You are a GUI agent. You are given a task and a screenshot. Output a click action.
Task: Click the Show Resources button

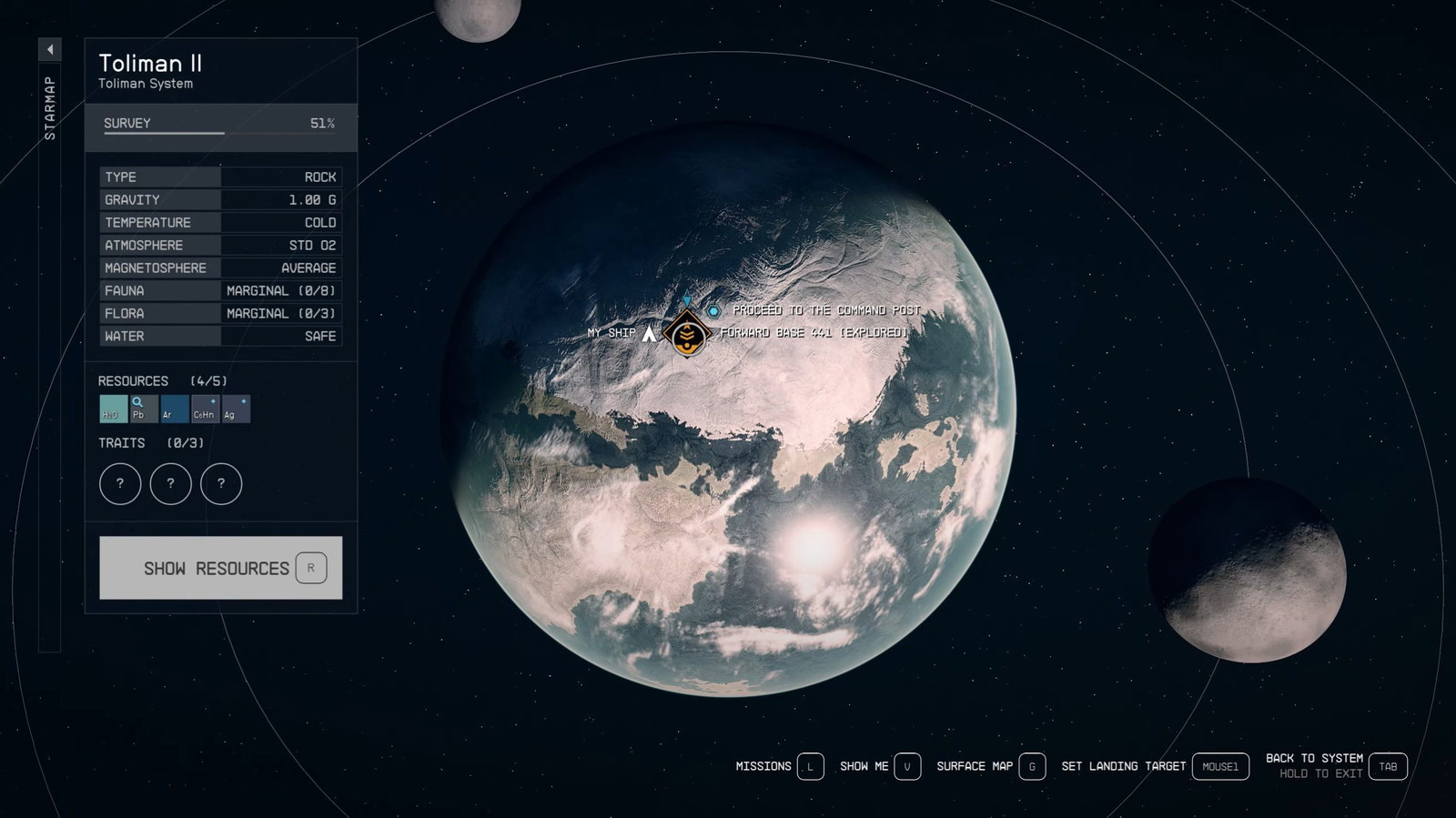[x=221, y=568]
